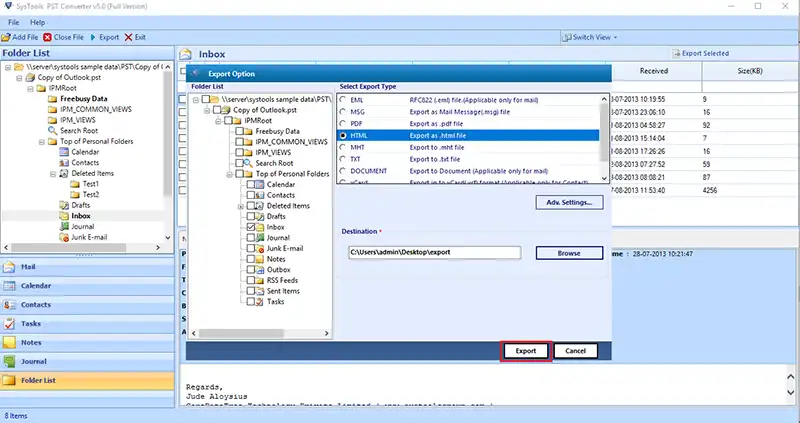Click the Export Selected icon
Image resolution: width=800 pixels, height=423 pixels.
pos(676,54)
